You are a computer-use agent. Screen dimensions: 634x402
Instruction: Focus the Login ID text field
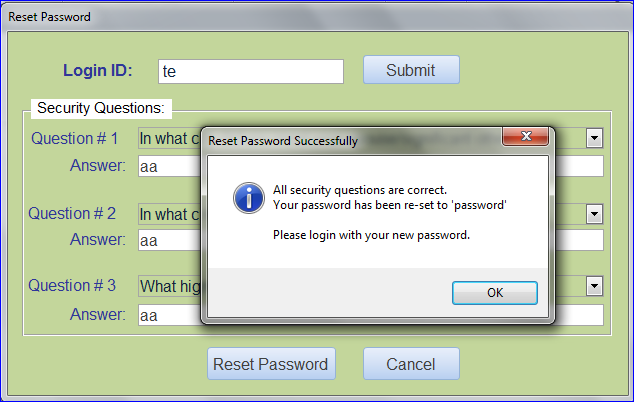point(251,72)
